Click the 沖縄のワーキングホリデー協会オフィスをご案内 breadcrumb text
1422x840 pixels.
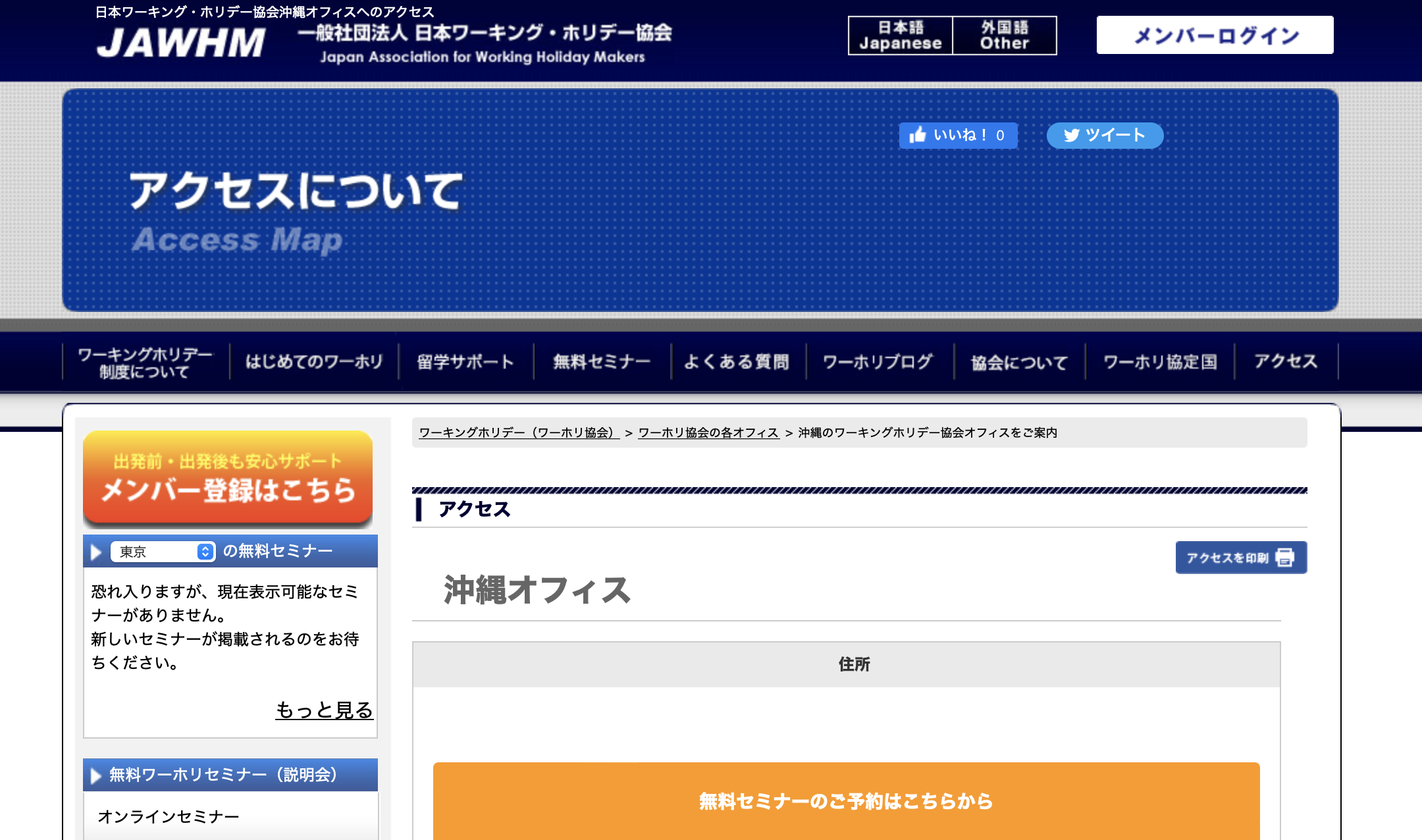(x=928, y=433)
